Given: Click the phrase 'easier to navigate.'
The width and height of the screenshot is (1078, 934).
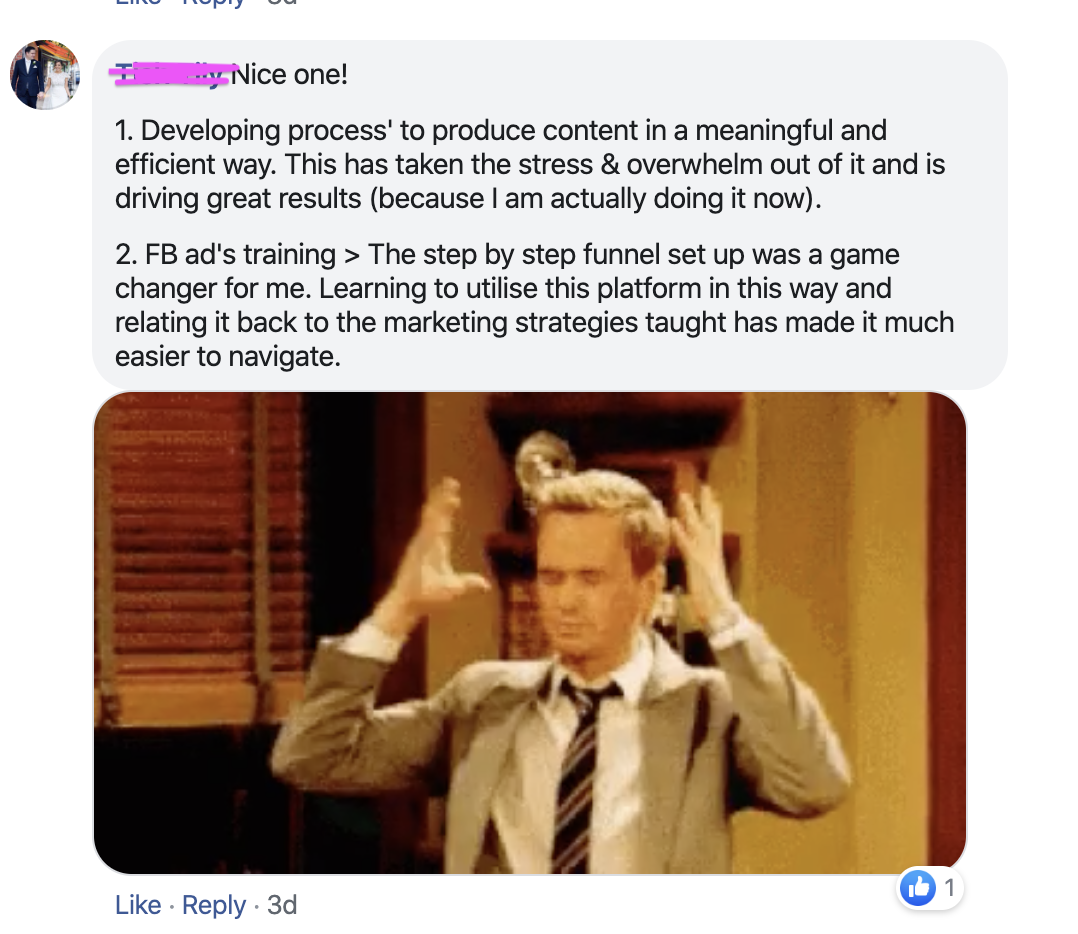Looking at the screenshot, I should point(228,357).
